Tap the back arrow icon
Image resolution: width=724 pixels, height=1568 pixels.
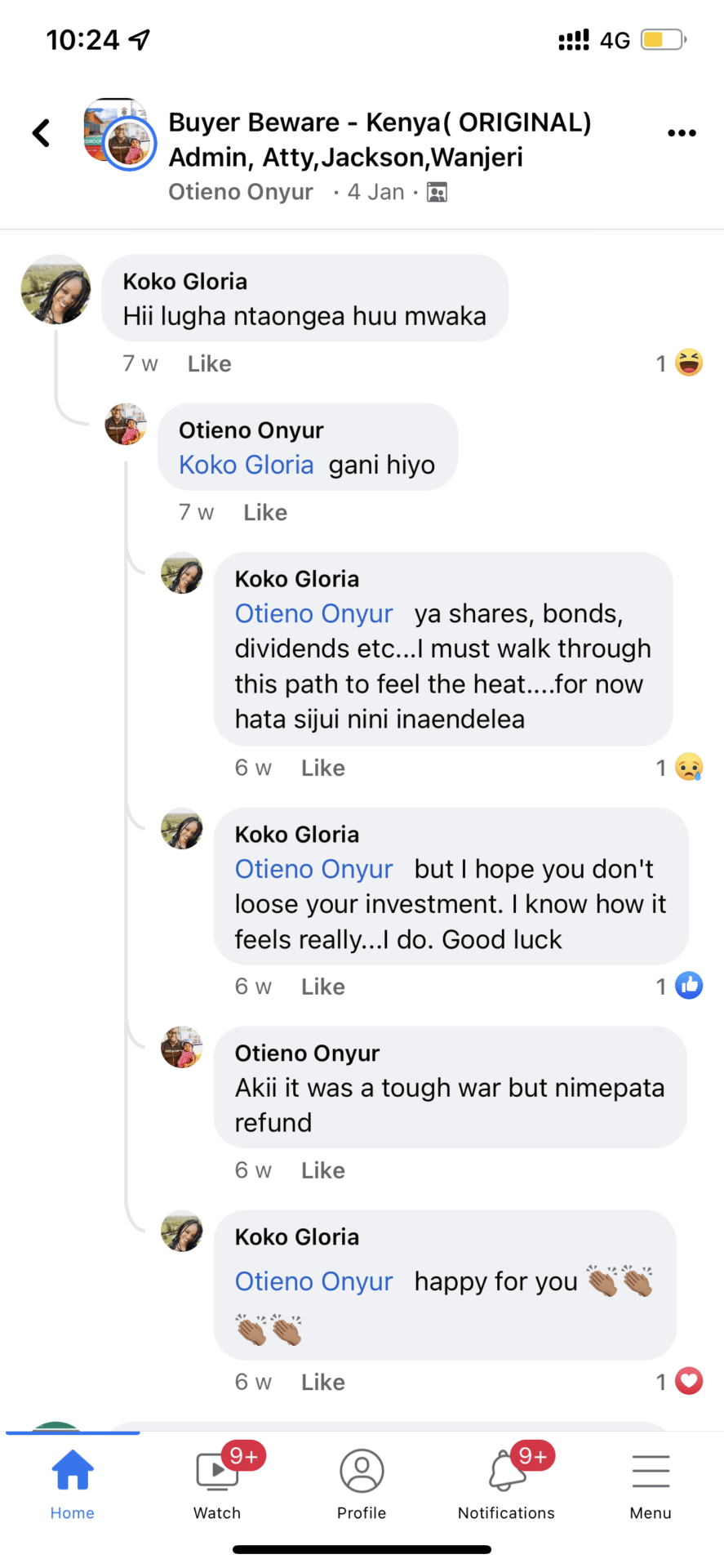[41, 133]
